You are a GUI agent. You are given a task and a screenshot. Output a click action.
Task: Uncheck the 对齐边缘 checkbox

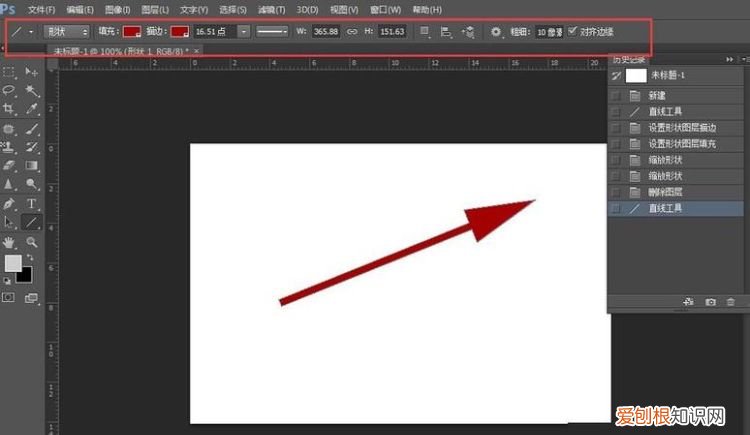tap(572, 32)
